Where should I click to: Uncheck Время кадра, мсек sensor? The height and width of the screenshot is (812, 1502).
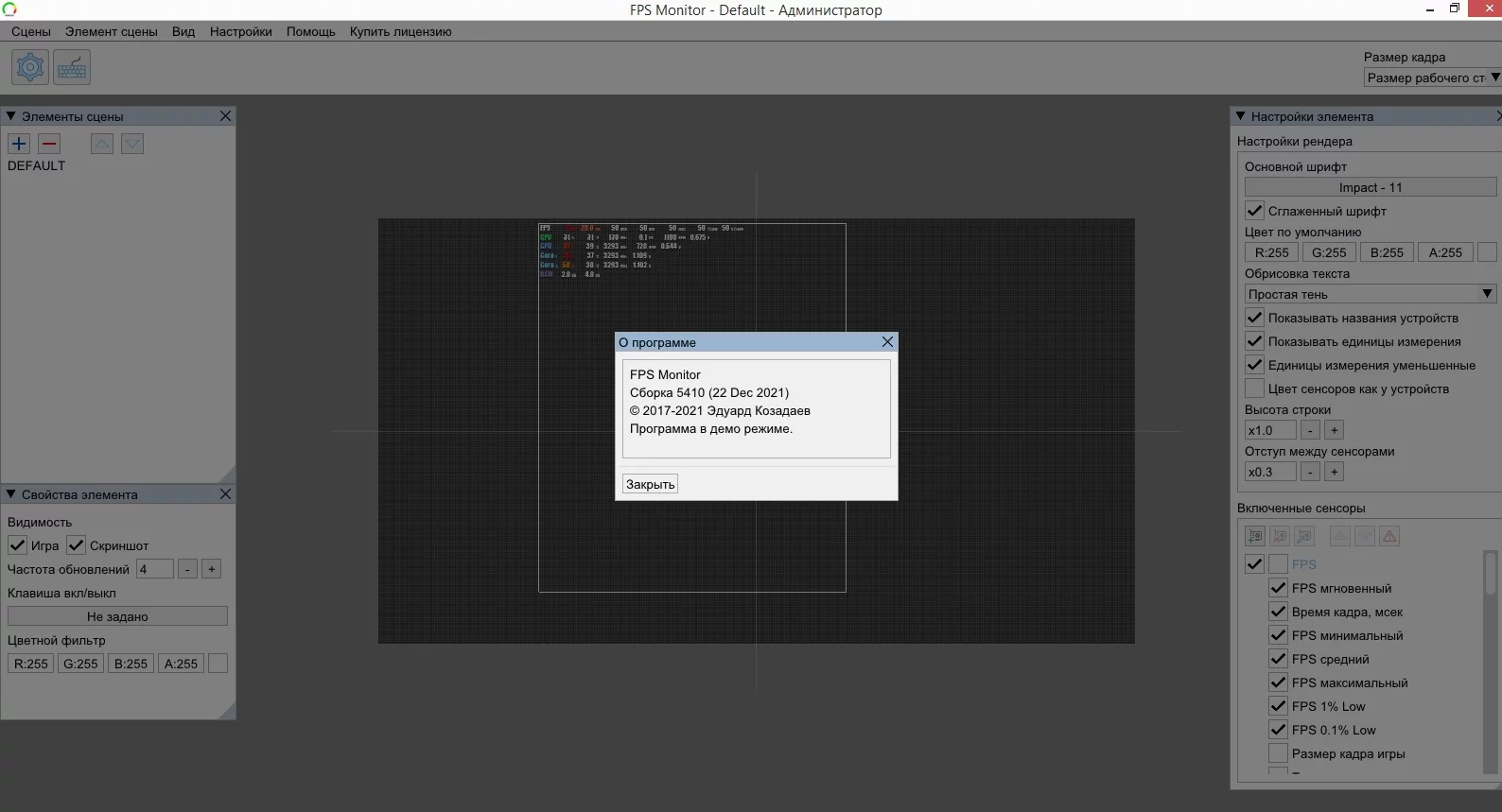[1278, 612]
